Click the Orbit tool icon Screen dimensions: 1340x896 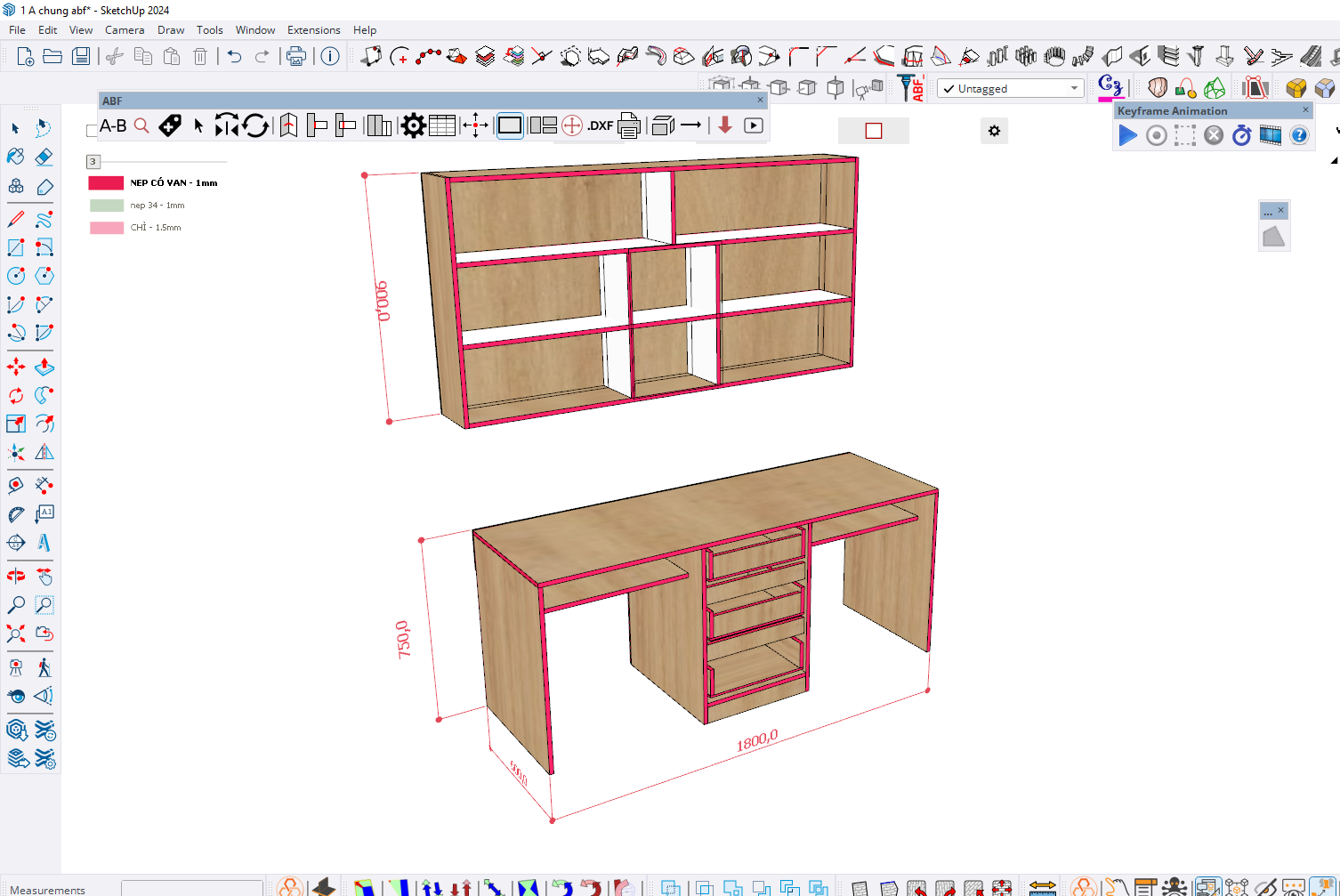tap(16, 577)
